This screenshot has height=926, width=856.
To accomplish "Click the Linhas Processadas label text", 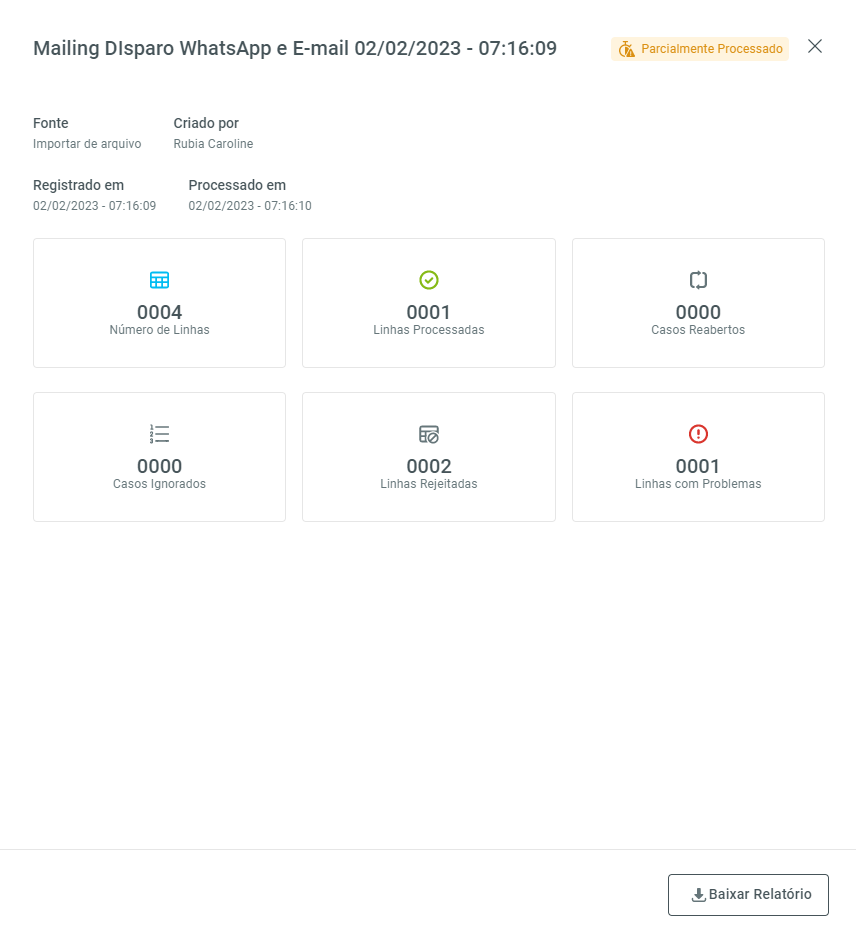I will [429, 330].
